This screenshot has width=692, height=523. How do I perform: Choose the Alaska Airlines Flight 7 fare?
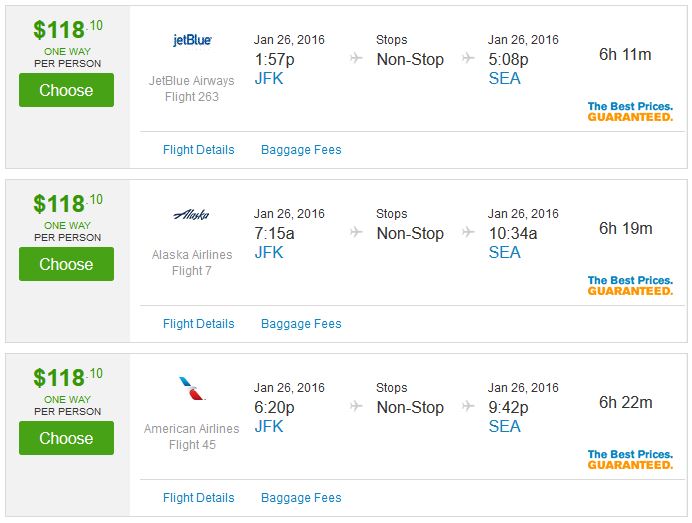pos(66,265)
